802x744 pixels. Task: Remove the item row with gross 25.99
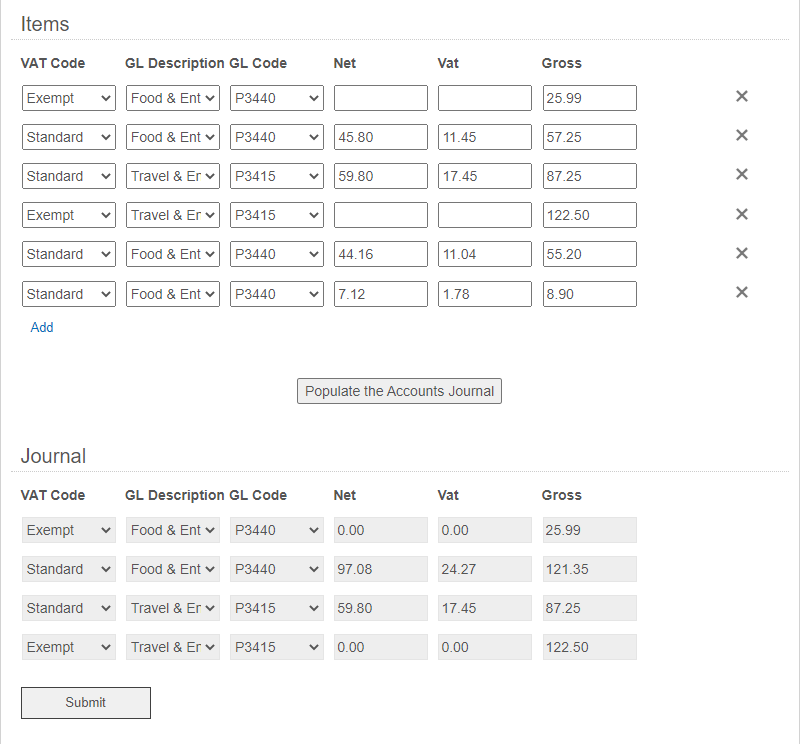pos(742,96)
